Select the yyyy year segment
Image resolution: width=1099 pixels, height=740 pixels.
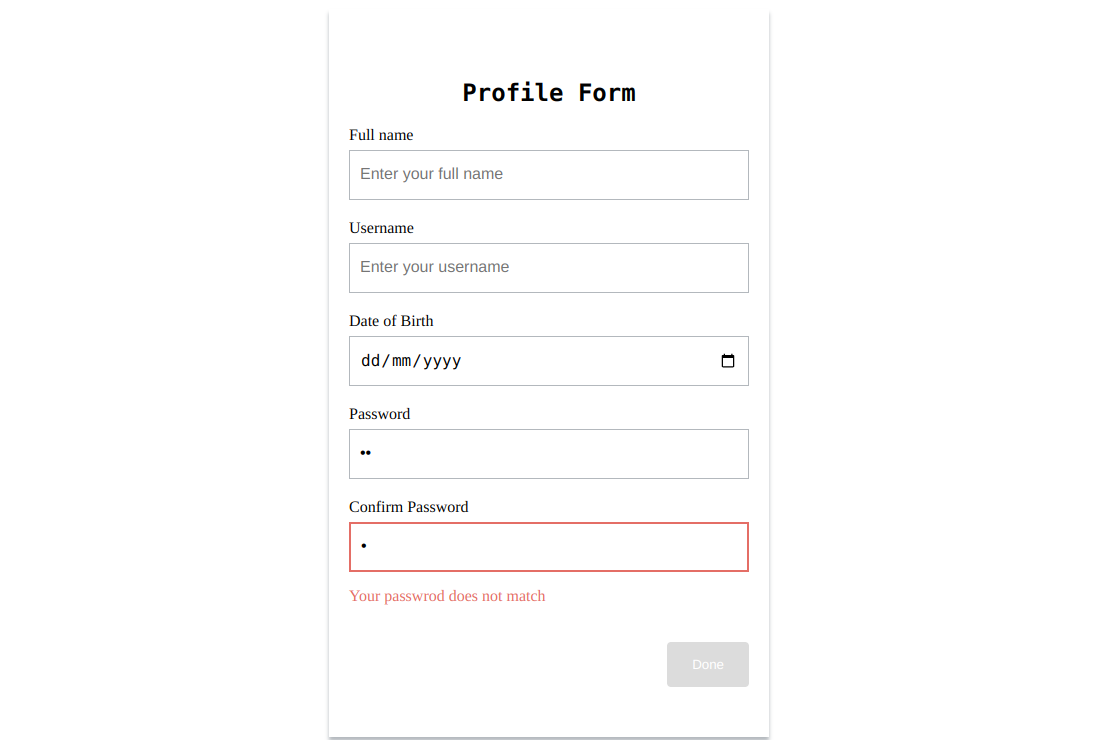click(x=442, y=361)
